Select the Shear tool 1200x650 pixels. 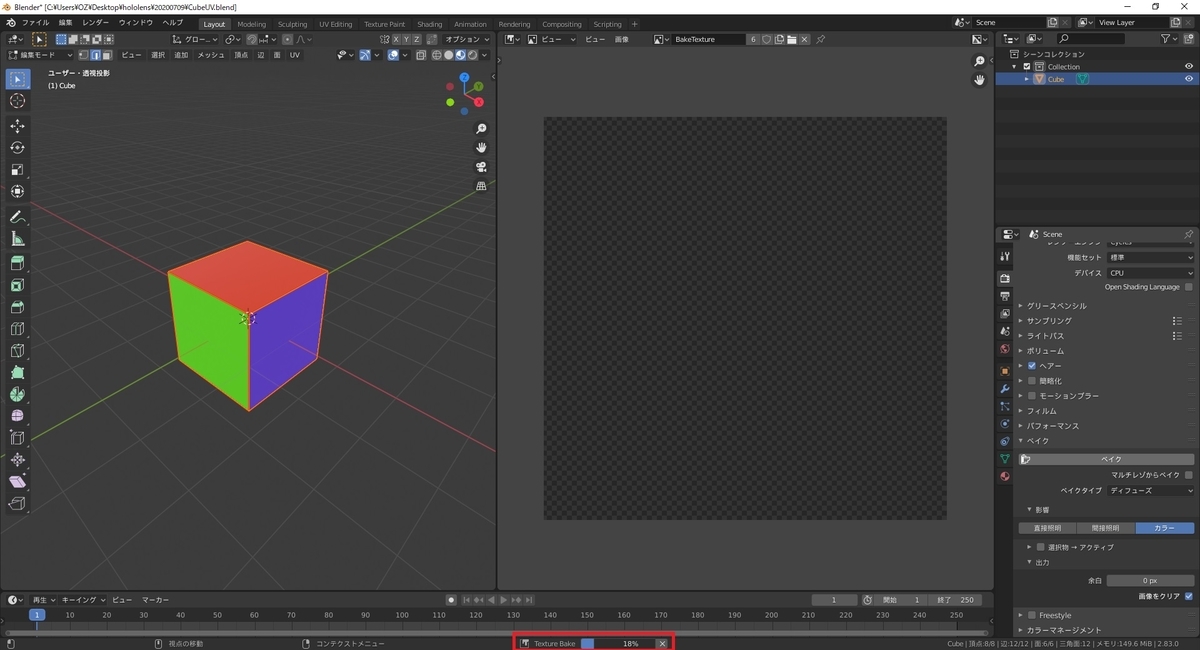click(17, 482)
